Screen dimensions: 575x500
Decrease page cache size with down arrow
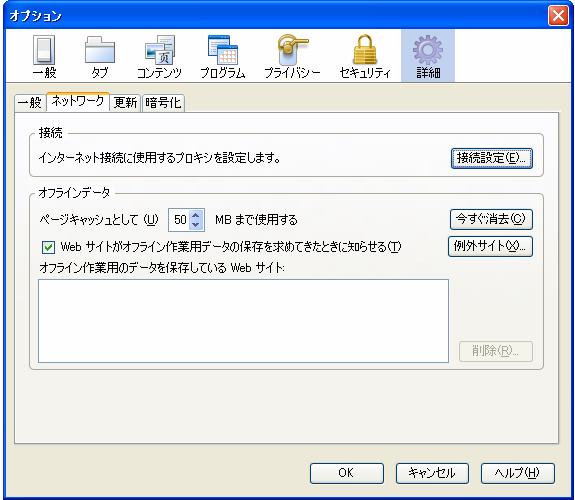tap(196, 225)
